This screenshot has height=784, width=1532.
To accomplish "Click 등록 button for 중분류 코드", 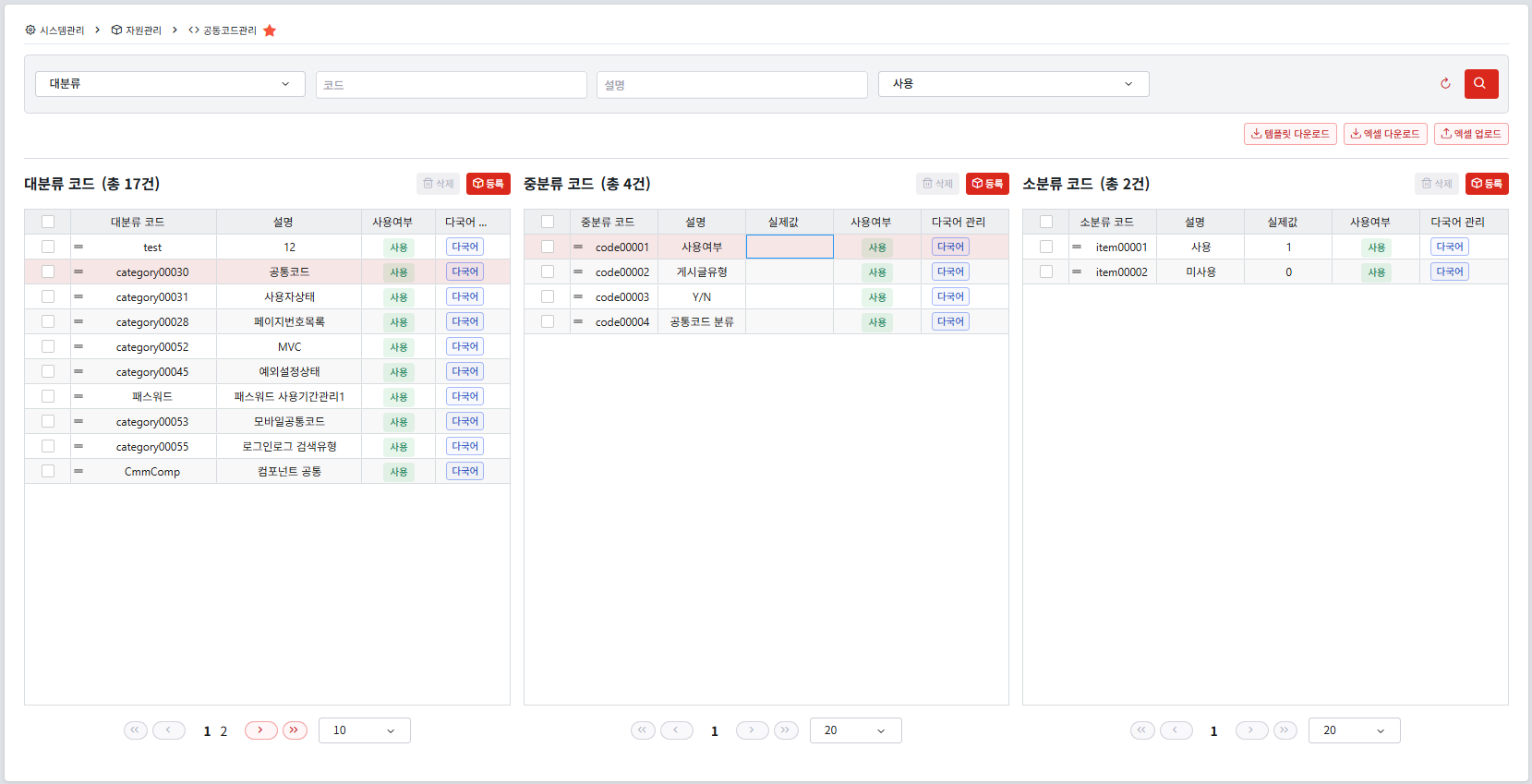I will pyautogui.click(x=987, y=184).
